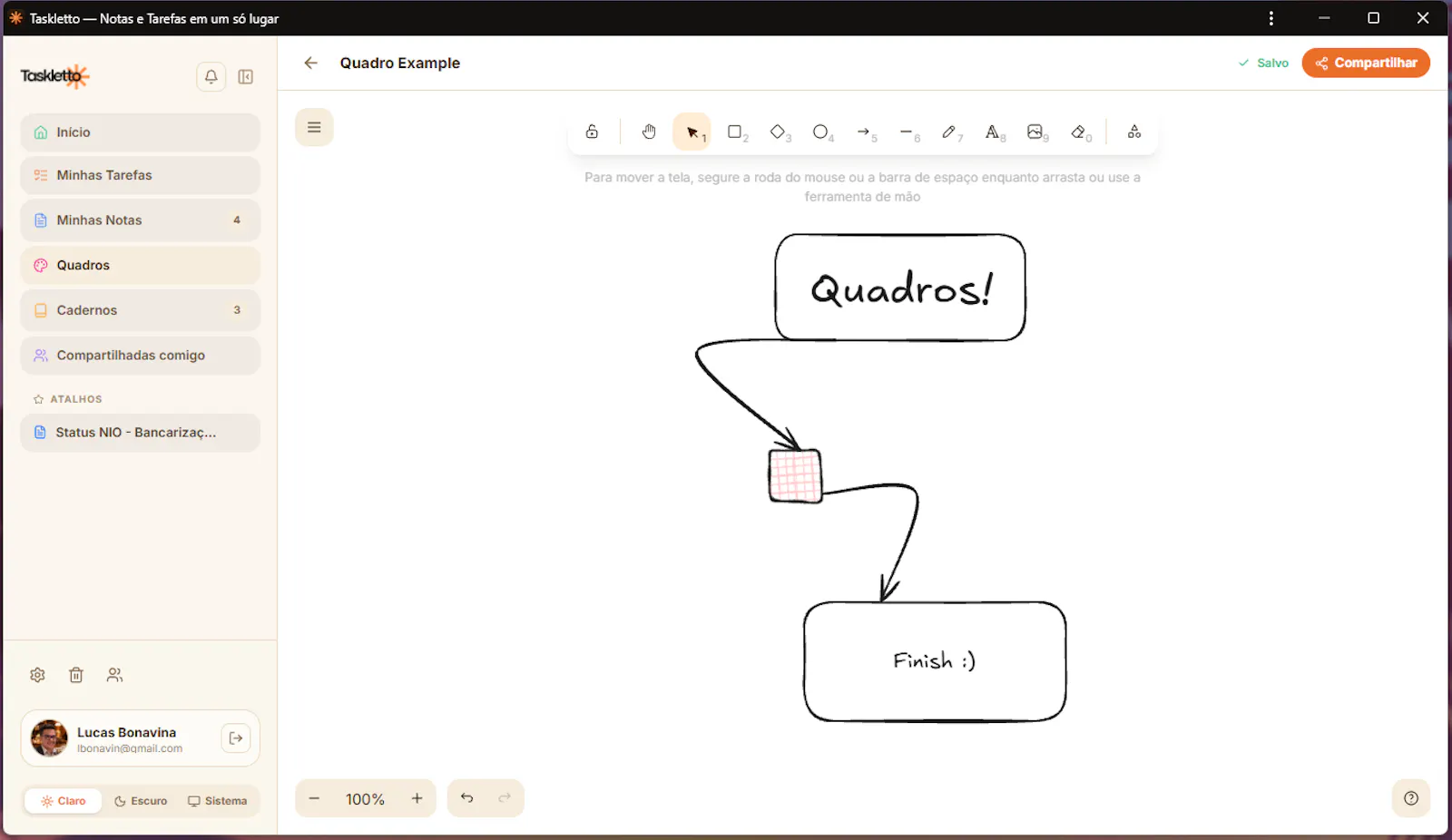Click the lbonavin@gmail.com email text

[130, 748]
